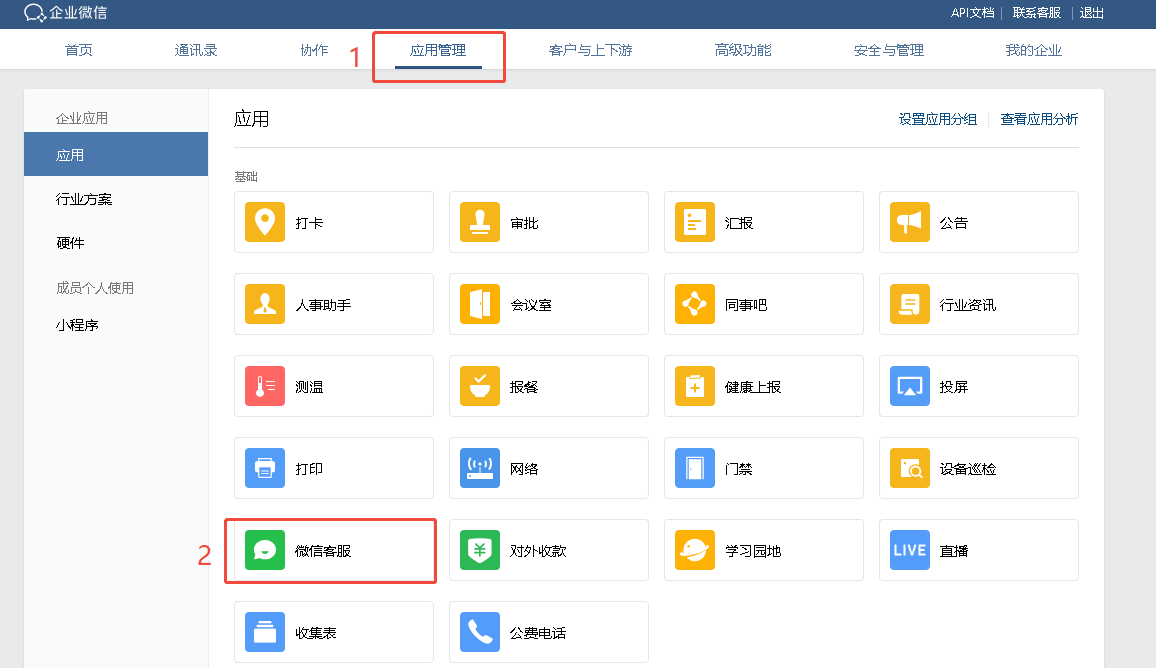1156x668 pixels.
Task: Click 退出 to log out
Action: click(x=1092, y=13)
